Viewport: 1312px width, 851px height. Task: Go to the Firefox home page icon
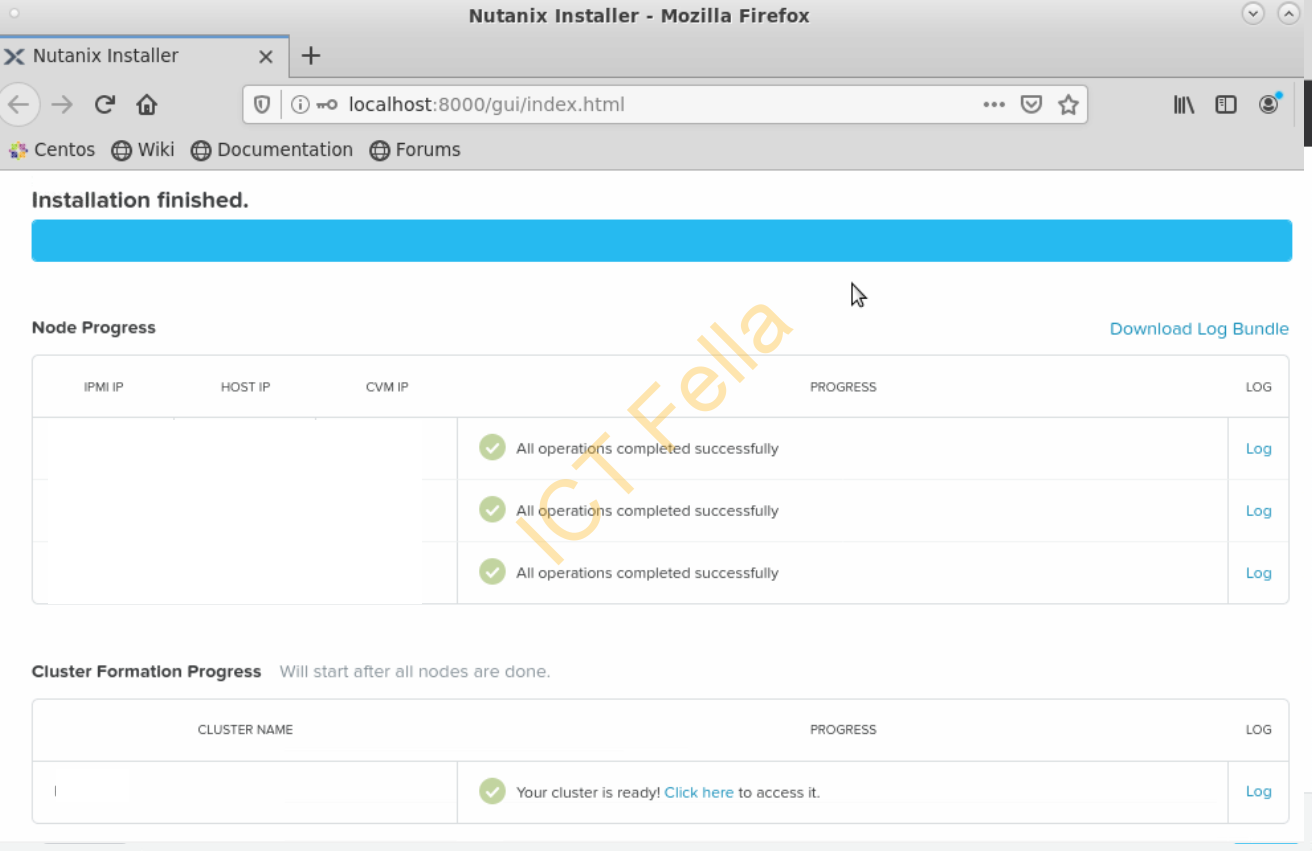point(147,104)
